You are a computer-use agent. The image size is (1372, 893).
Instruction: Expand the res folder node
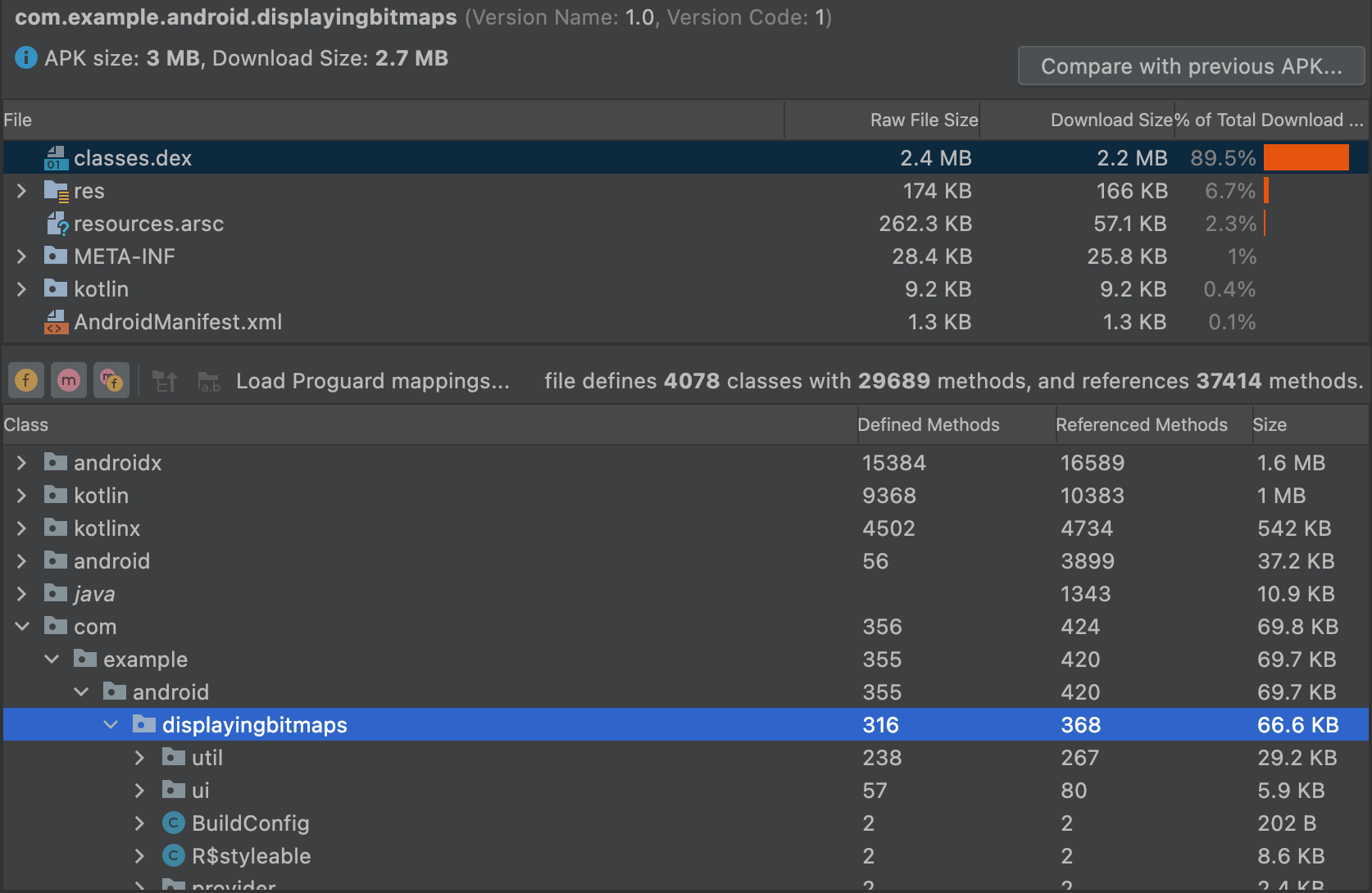[x=21, y=190]
